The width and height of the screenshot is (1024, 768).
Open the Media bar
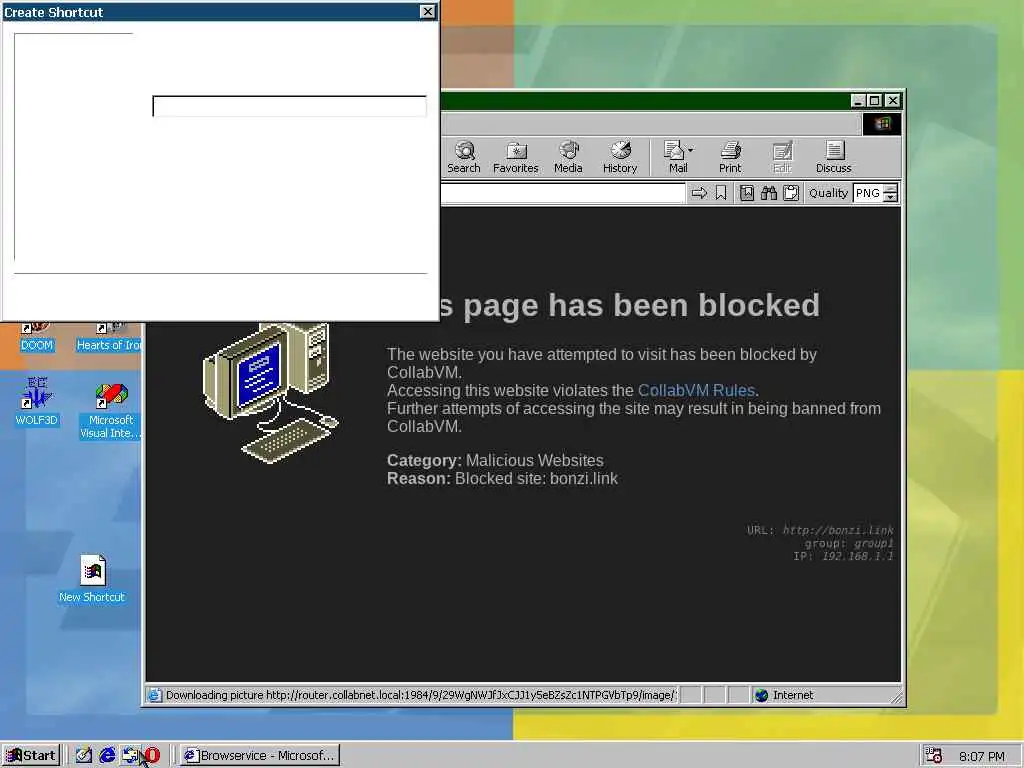[x=568, y=157]
